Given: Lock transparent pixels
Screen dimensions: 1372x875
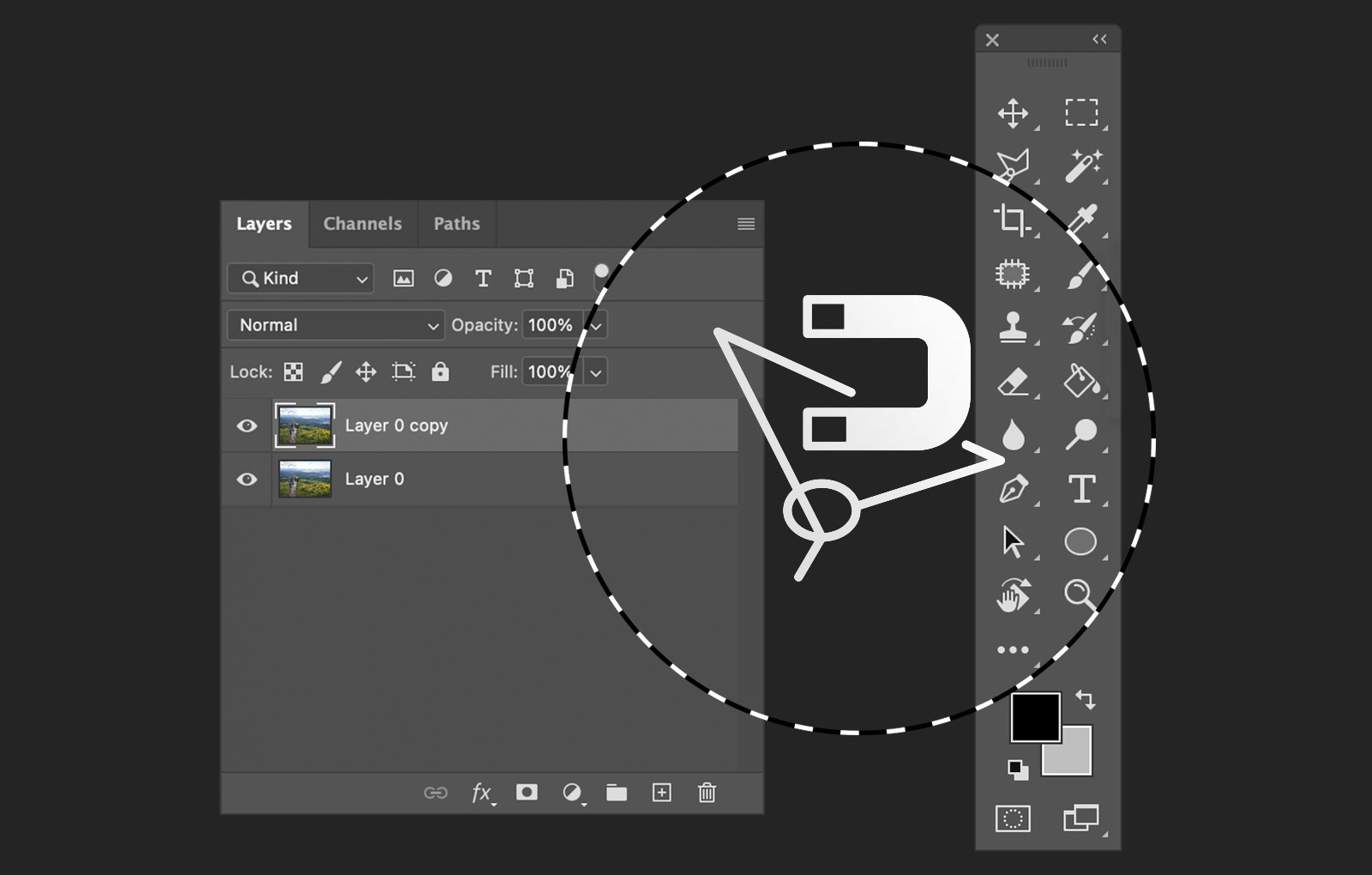Looking at the screenshot, I should pos(293,372).
